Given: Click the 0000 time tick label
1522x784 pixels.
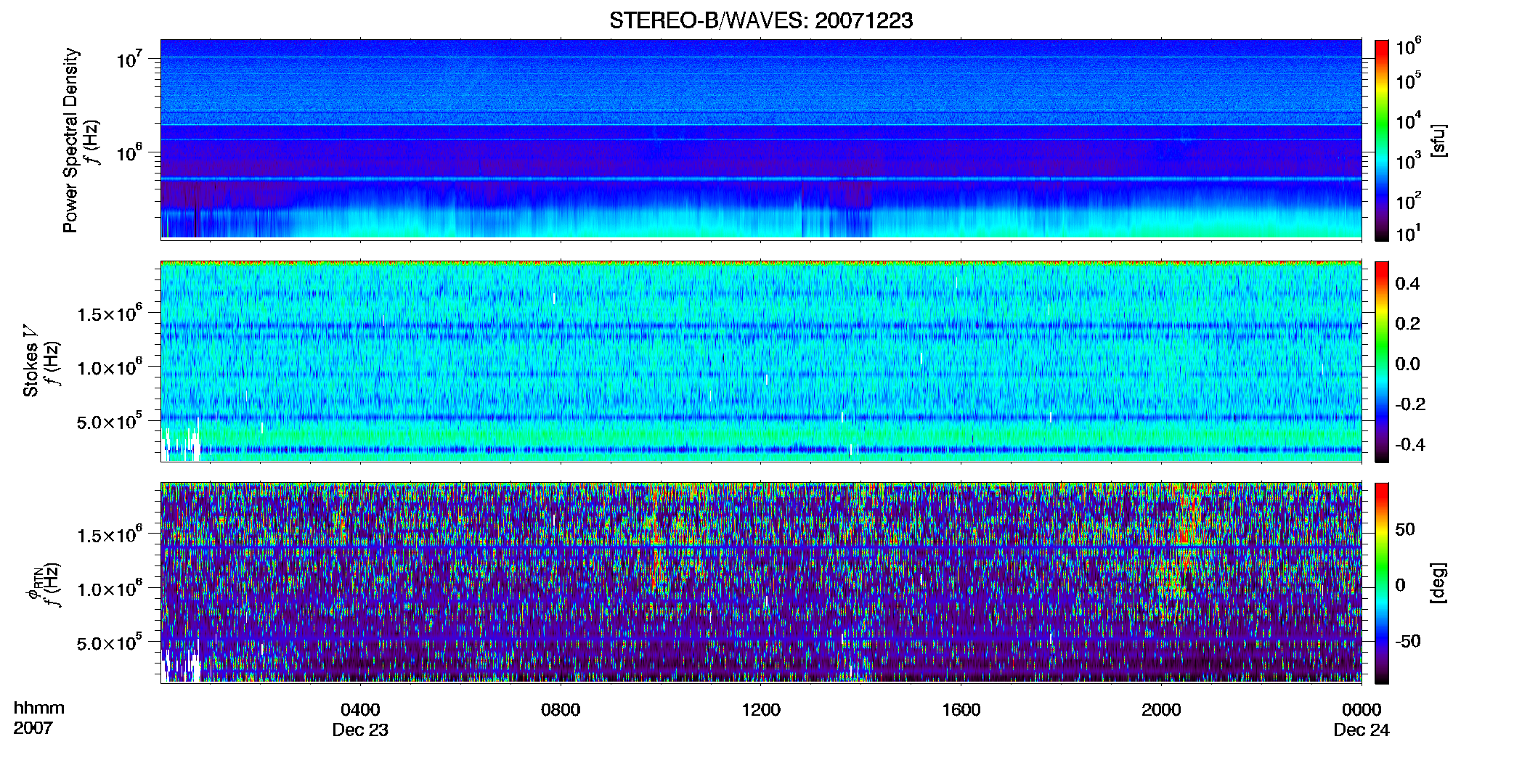Looking at the screenshot, I should coord(1362,710).
